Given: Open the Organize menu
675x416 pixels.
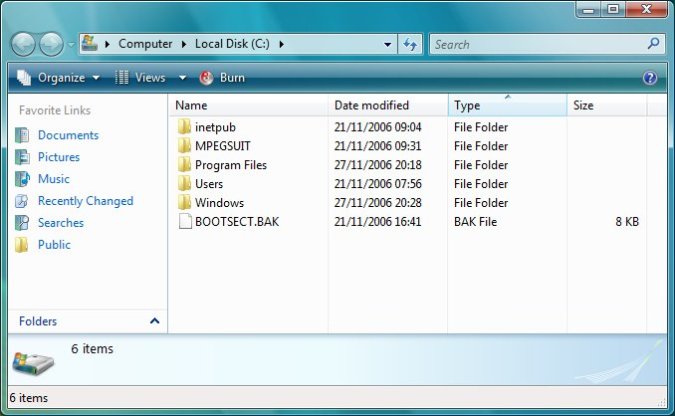Looking at the screenshot, I should [x=59, y=78].
